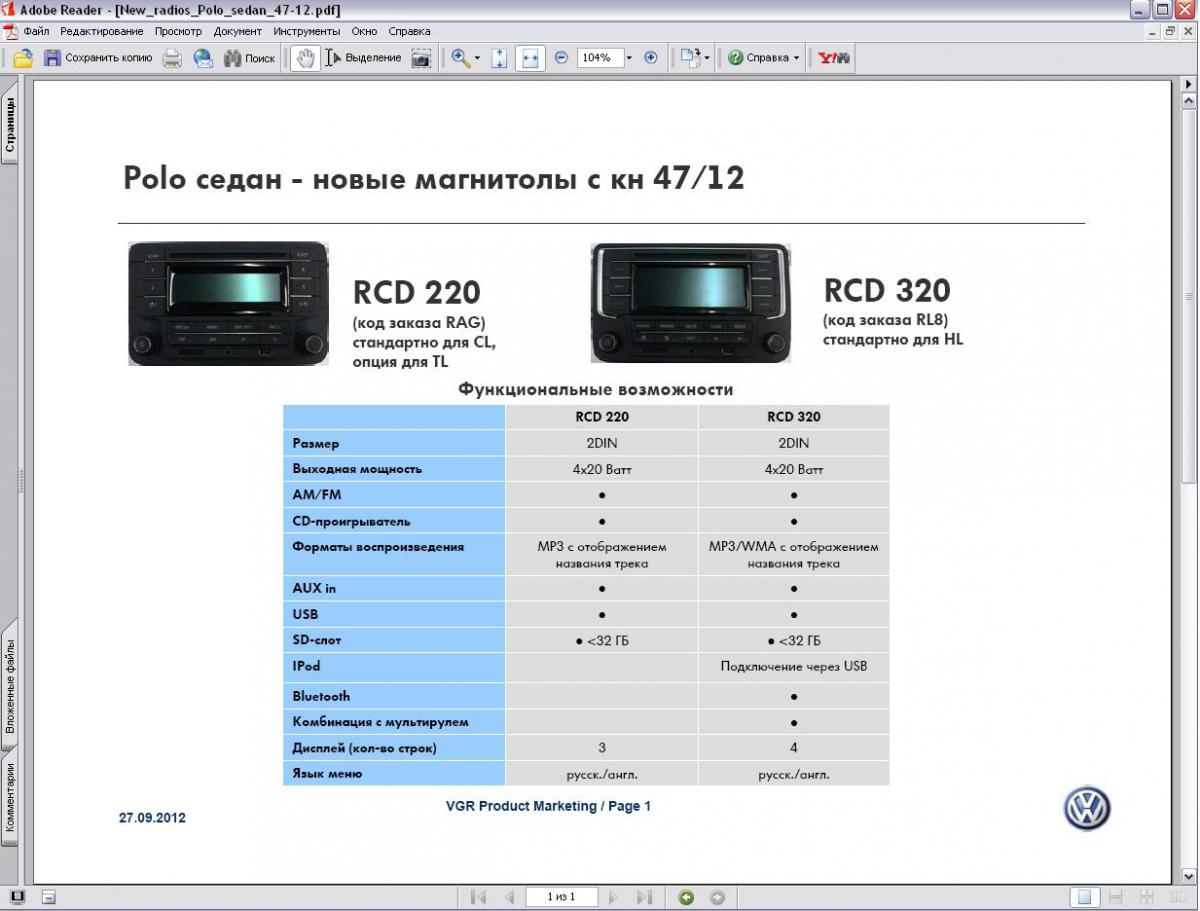Click the 'Выходная мощность' row label
The image size is (1200, 911).
(357, 469)
